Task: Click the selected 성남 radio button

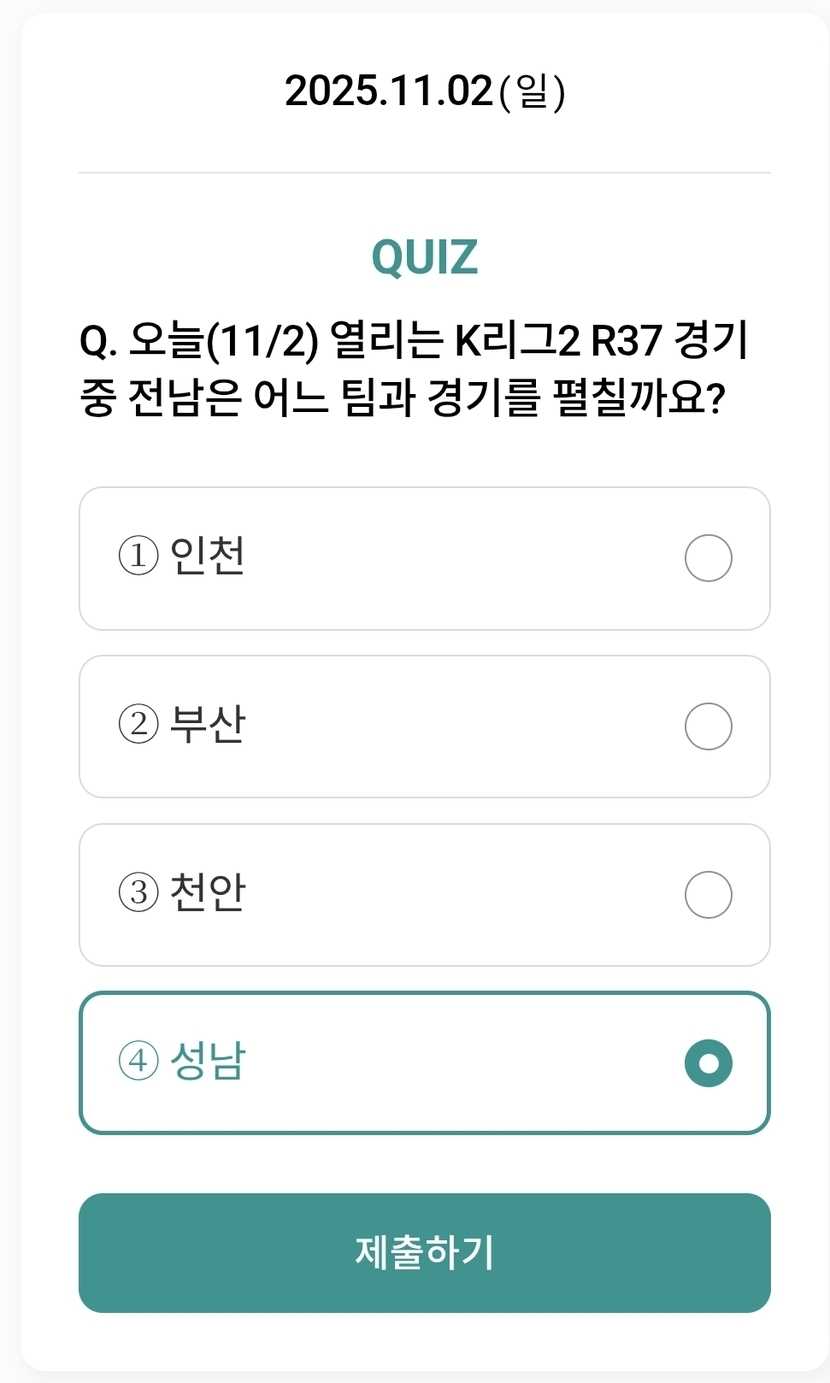Action: (708, 1062)
